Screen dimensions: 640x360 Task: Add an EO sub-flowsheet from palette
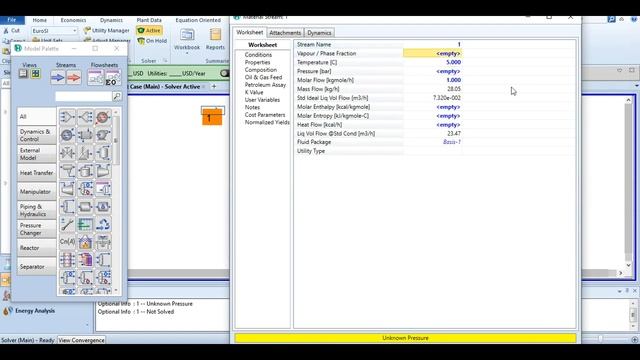(113, 77)
